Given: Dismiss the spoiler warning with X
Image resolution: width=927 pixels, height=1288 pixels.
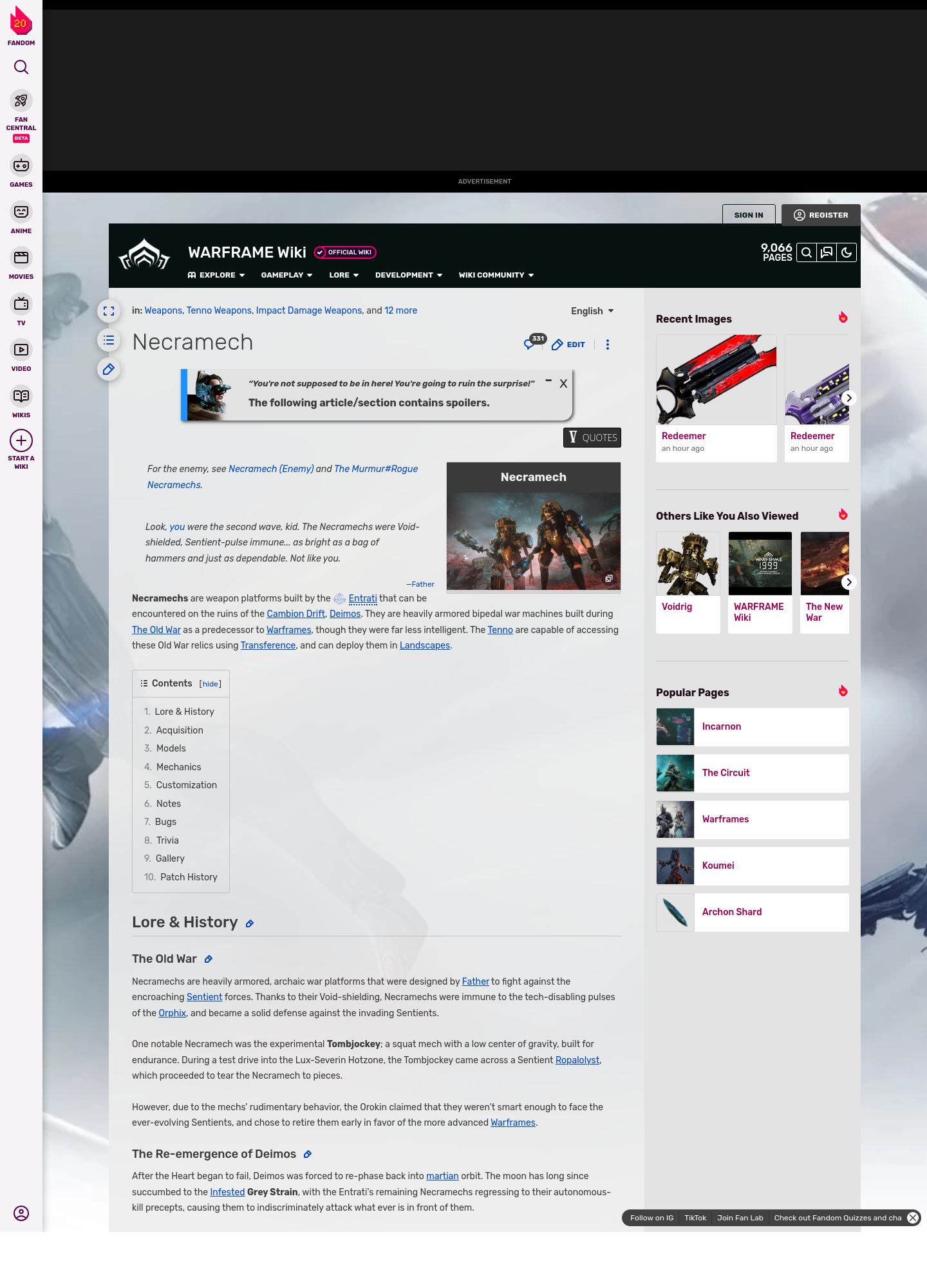Looking at the screenshot, I should (563, 383).
